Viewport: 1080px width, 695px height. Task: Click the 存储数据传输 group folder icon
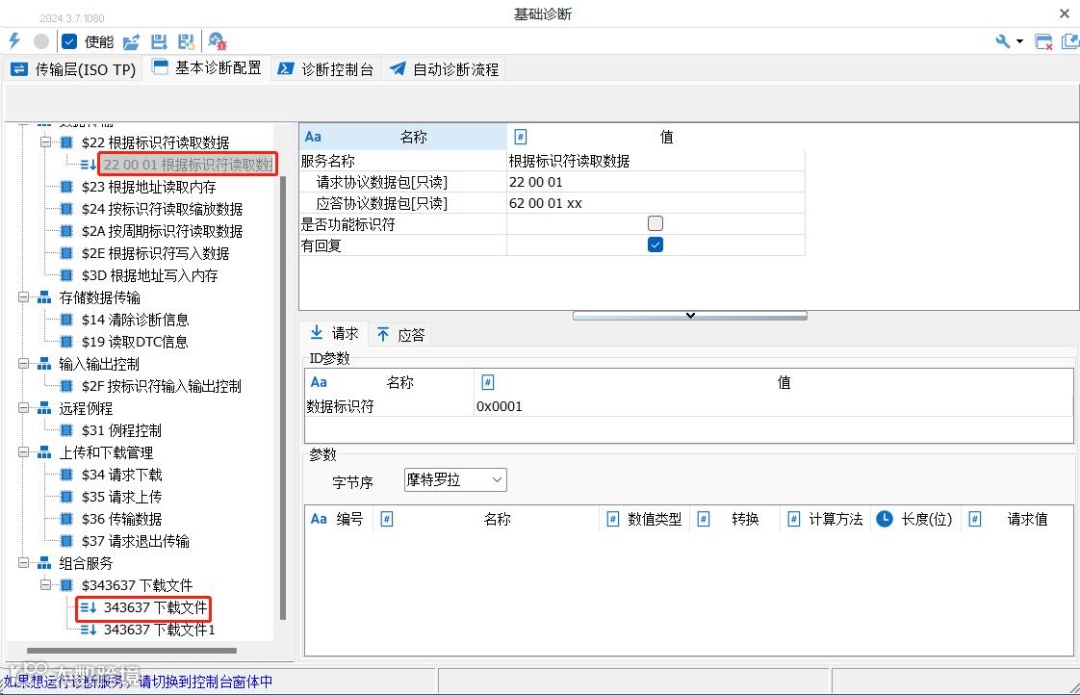tap(44, 298)
